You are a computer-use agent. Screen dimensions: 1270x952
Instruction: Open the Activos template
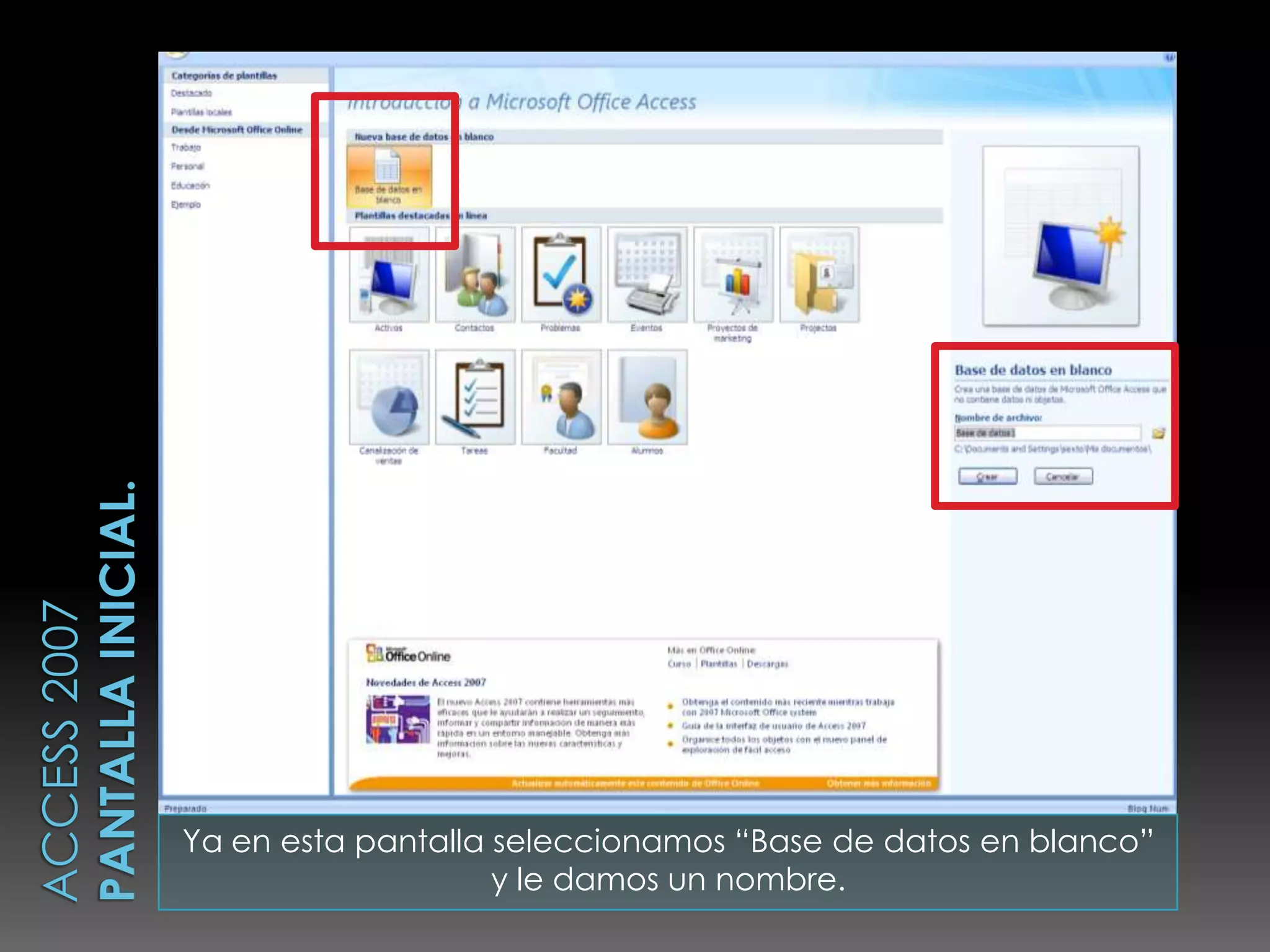pos(389,275)
